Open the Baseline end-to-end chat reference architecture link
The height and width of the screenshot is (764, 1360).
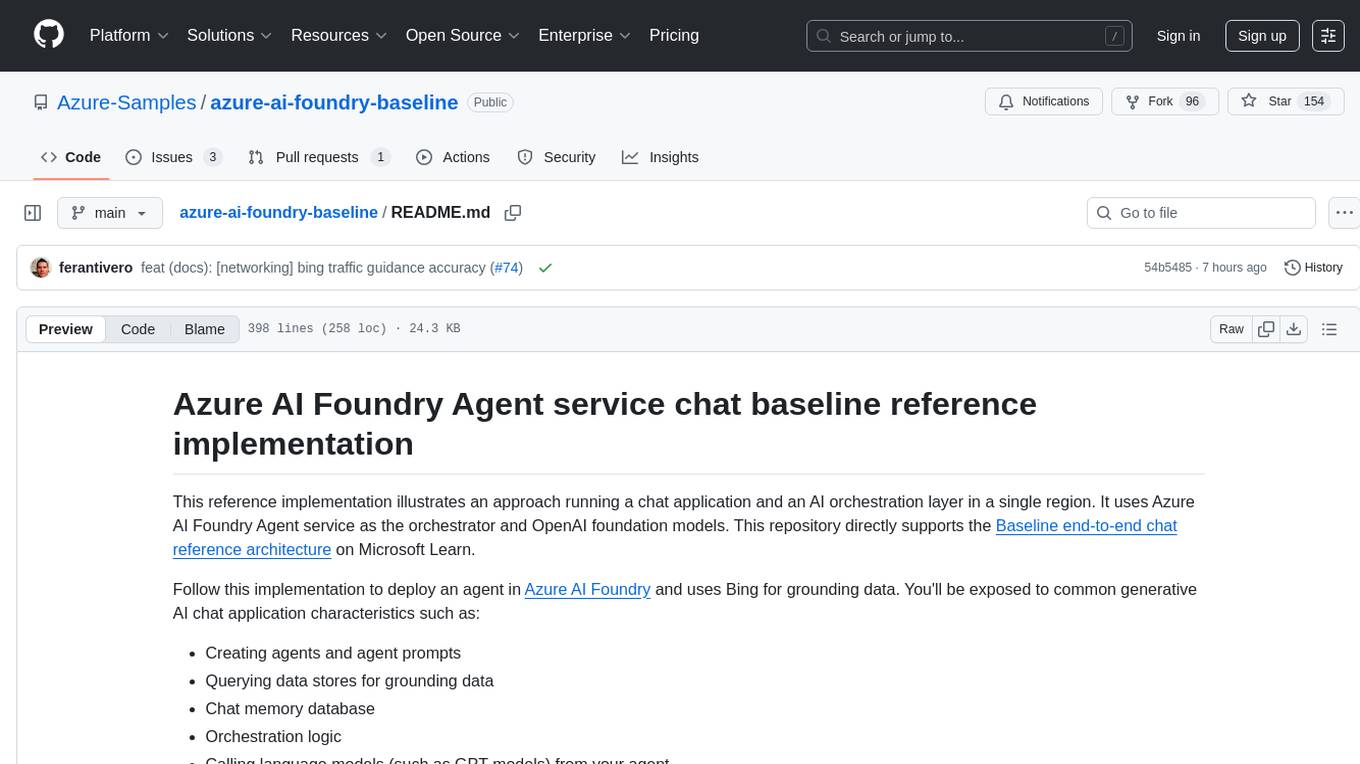pos(675,537)
